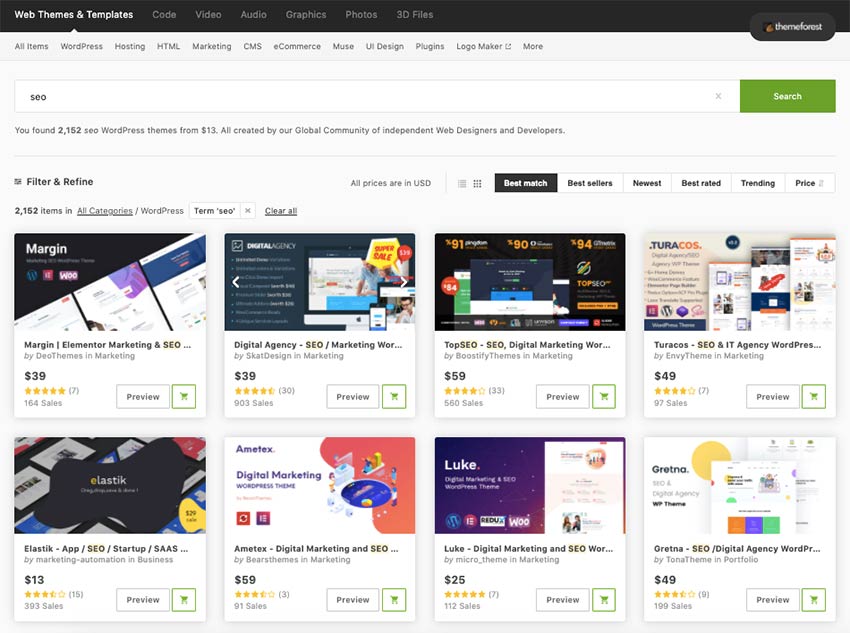Preview the Ametex theme
Screen dimensions: 850x633
click(x=353, y=600)
